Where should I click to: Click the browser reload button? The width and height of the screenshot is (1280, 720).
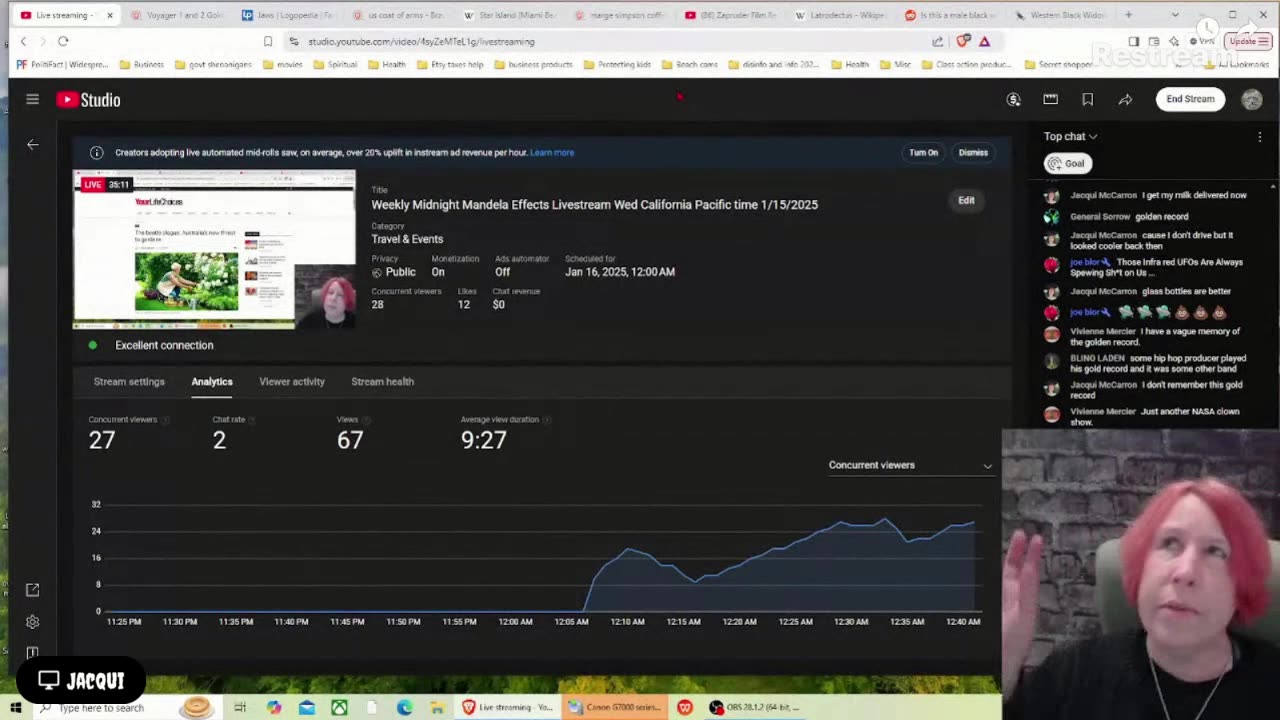coord(63,41)
